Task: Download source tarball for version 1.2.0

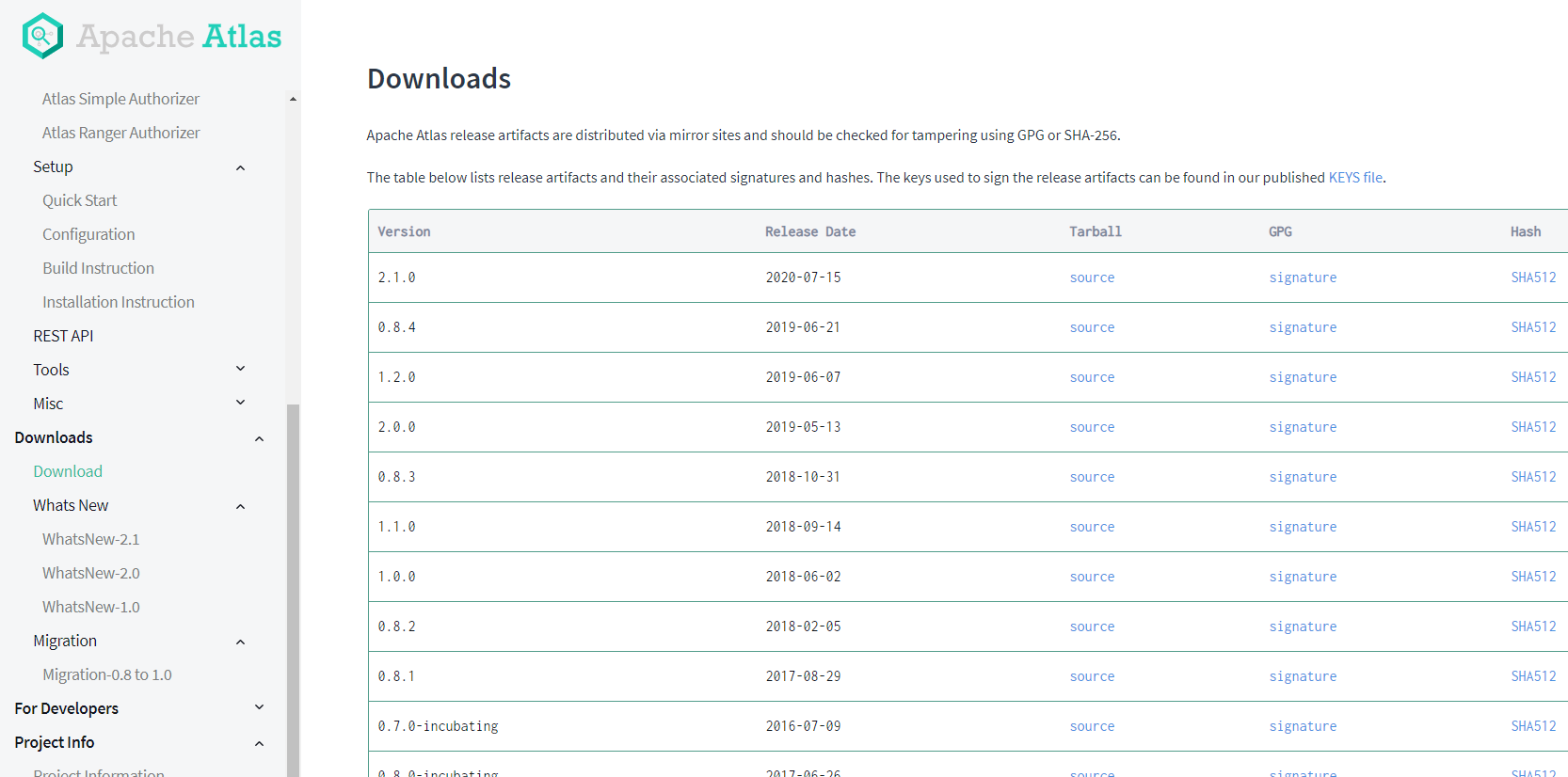Action: pyautogui.click(x=1092, y=377)
